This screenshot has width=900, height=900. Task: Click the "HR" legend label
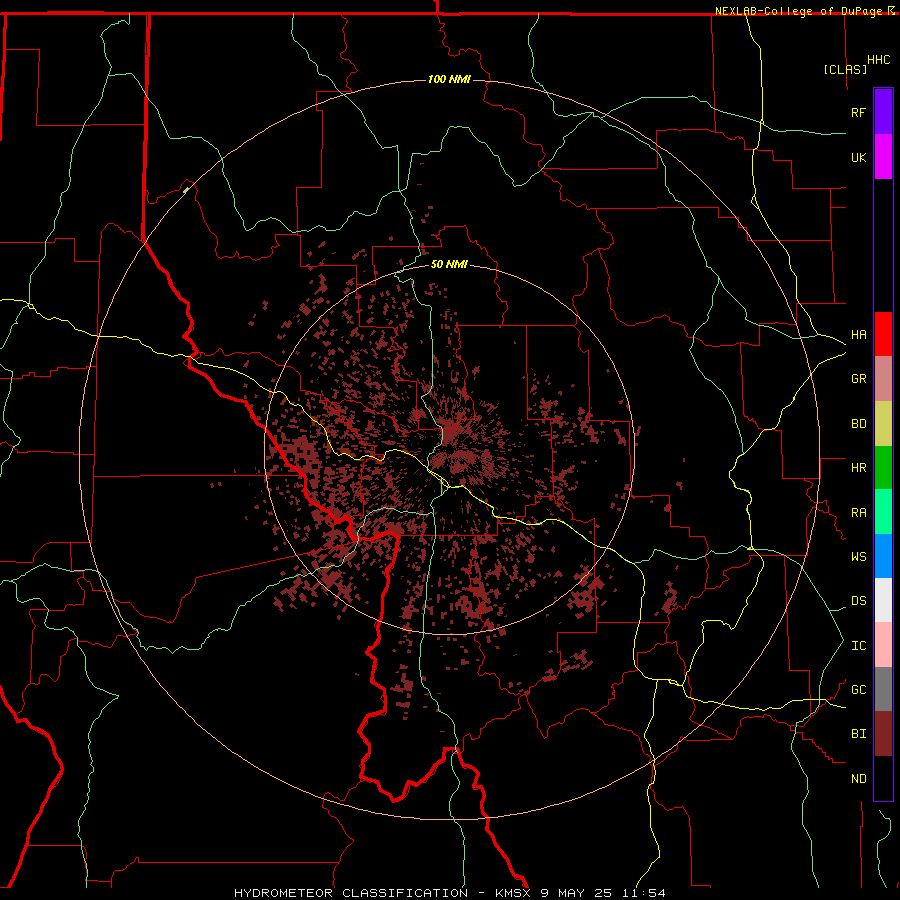[x=858, y=468]
